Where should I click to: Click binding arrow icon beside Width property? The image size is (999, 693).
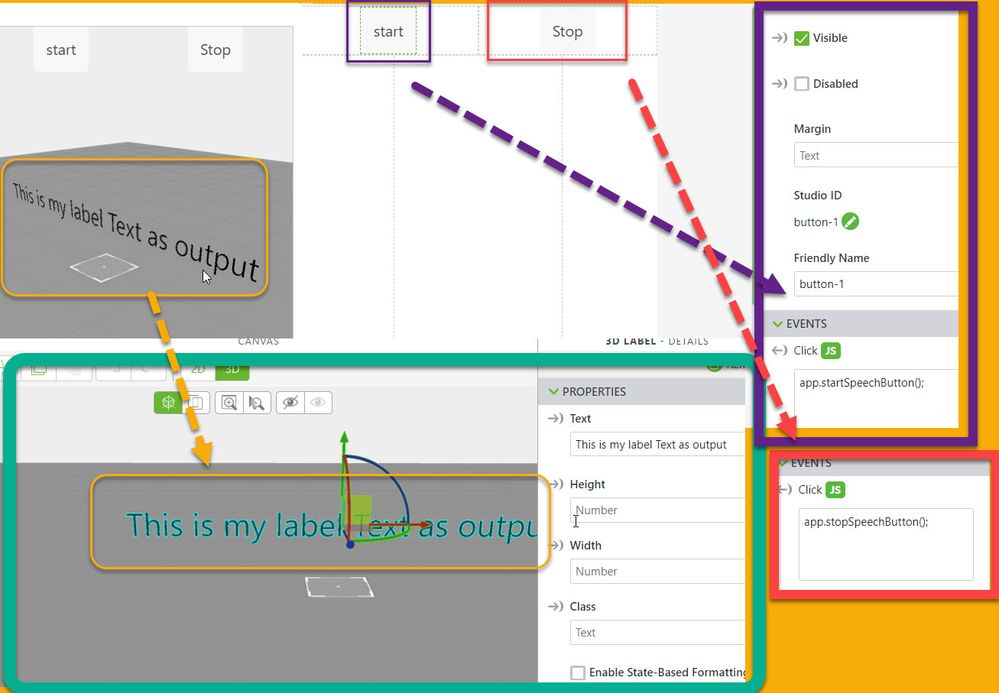[x=556, y=545]
